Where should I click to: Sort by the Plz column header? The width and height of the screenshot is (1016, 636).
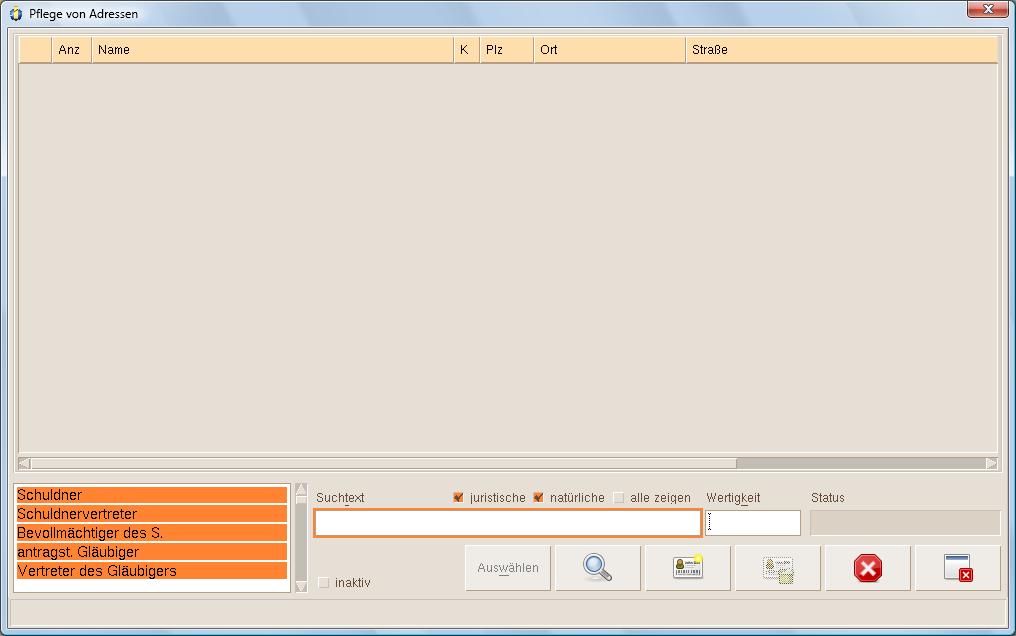507,50
